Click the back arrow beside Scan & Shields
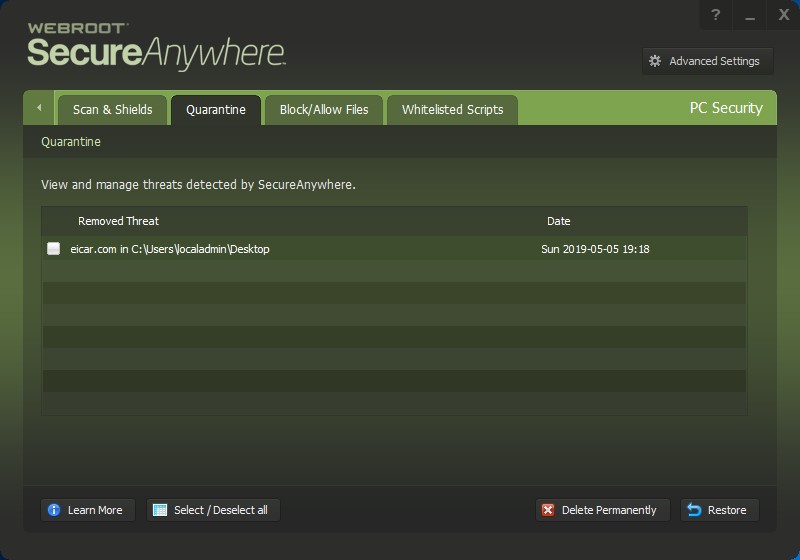Viewport: 800px width, 560px height. pyautogui.click(x=39, y=108)
